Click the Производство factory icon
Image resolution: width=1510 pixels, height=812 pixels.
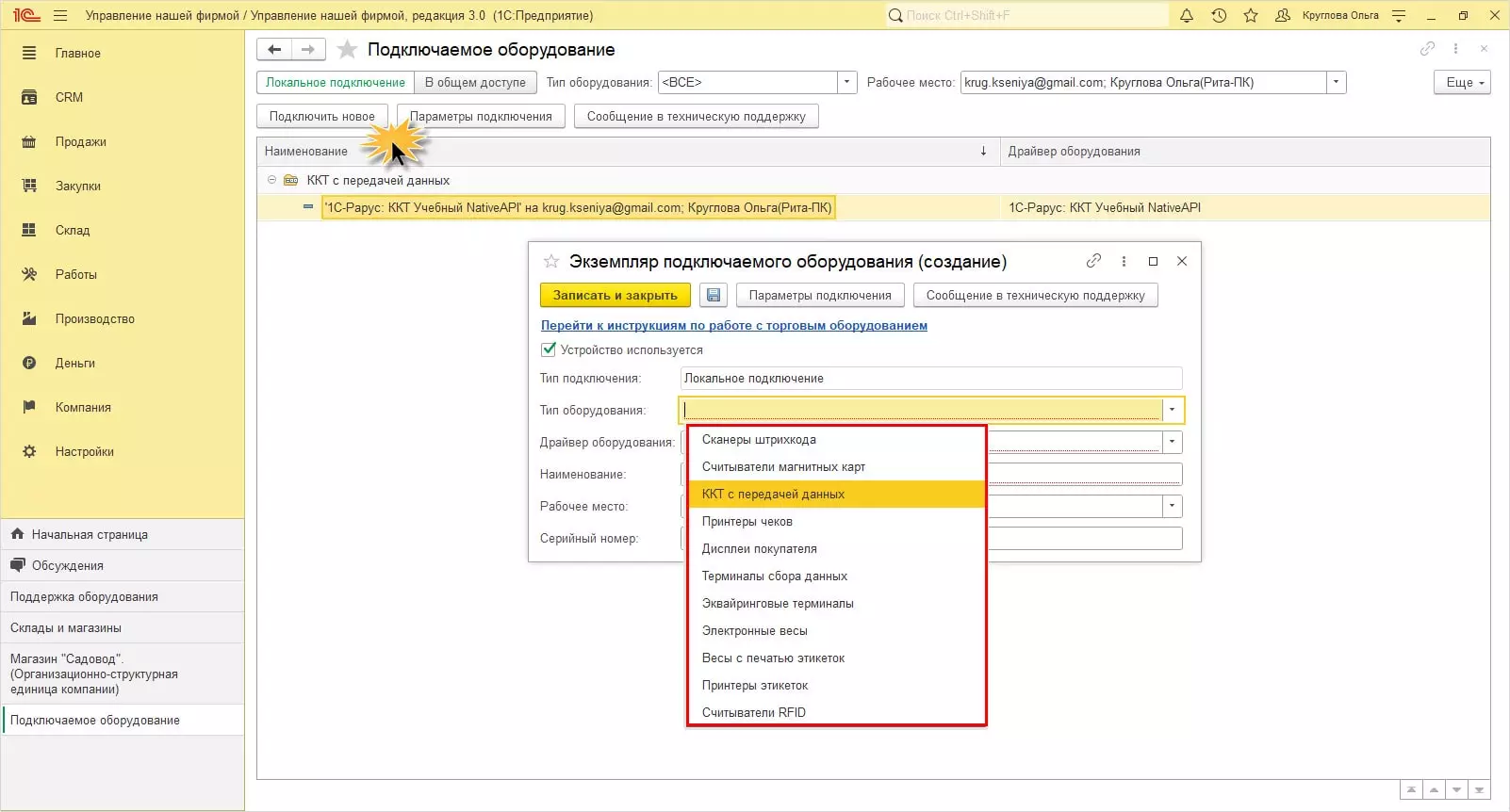pos(29,318)
